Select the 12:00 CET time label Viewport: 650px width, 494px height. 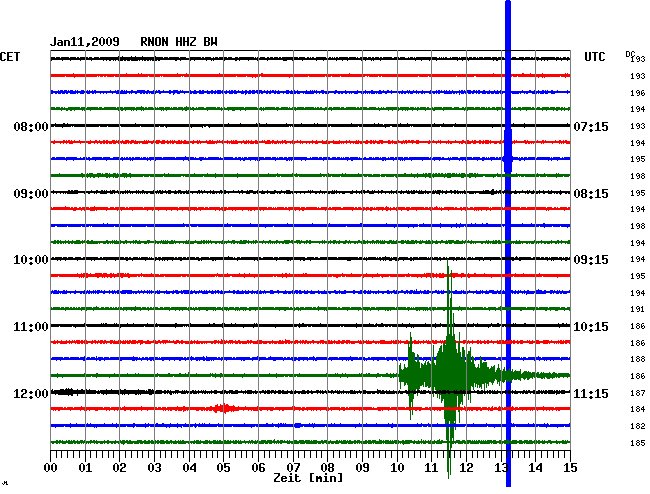click(x=31, y=393)
